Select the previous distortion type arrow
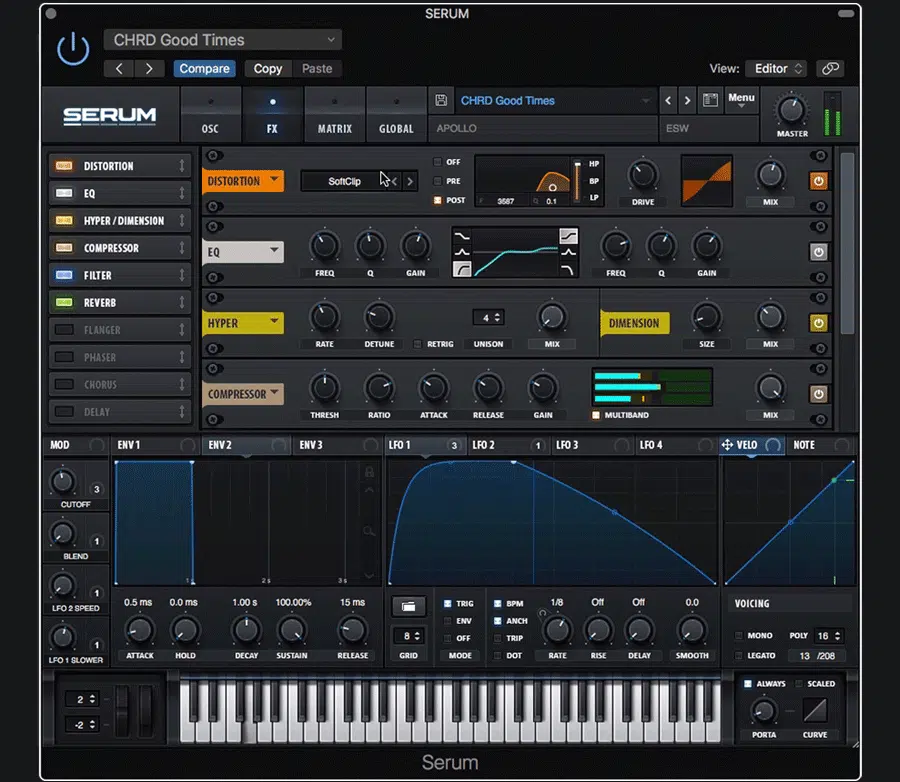The width and height of the screenshot is (900, 782). tap(395, 181)
